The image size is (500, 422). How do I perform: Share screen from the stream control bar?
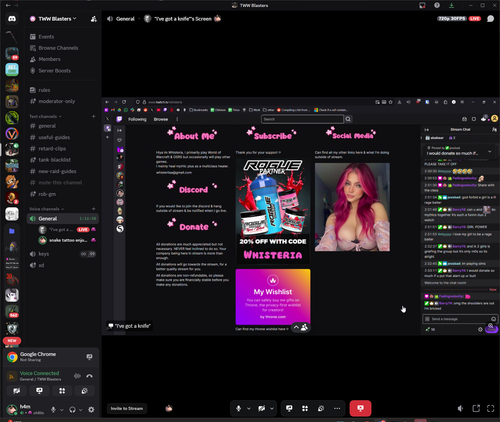coord(289,408)
